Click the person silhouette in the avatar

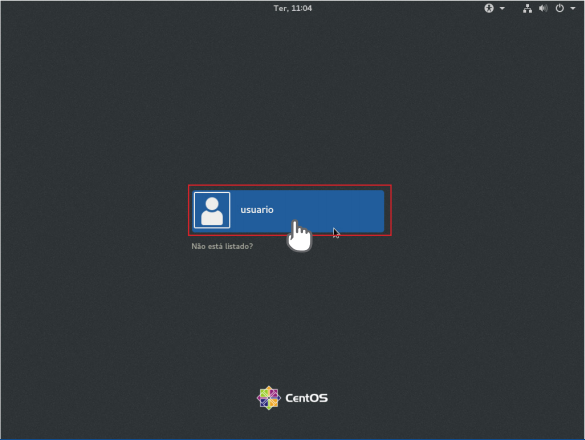pyautogui.click(x=212, y=211)
